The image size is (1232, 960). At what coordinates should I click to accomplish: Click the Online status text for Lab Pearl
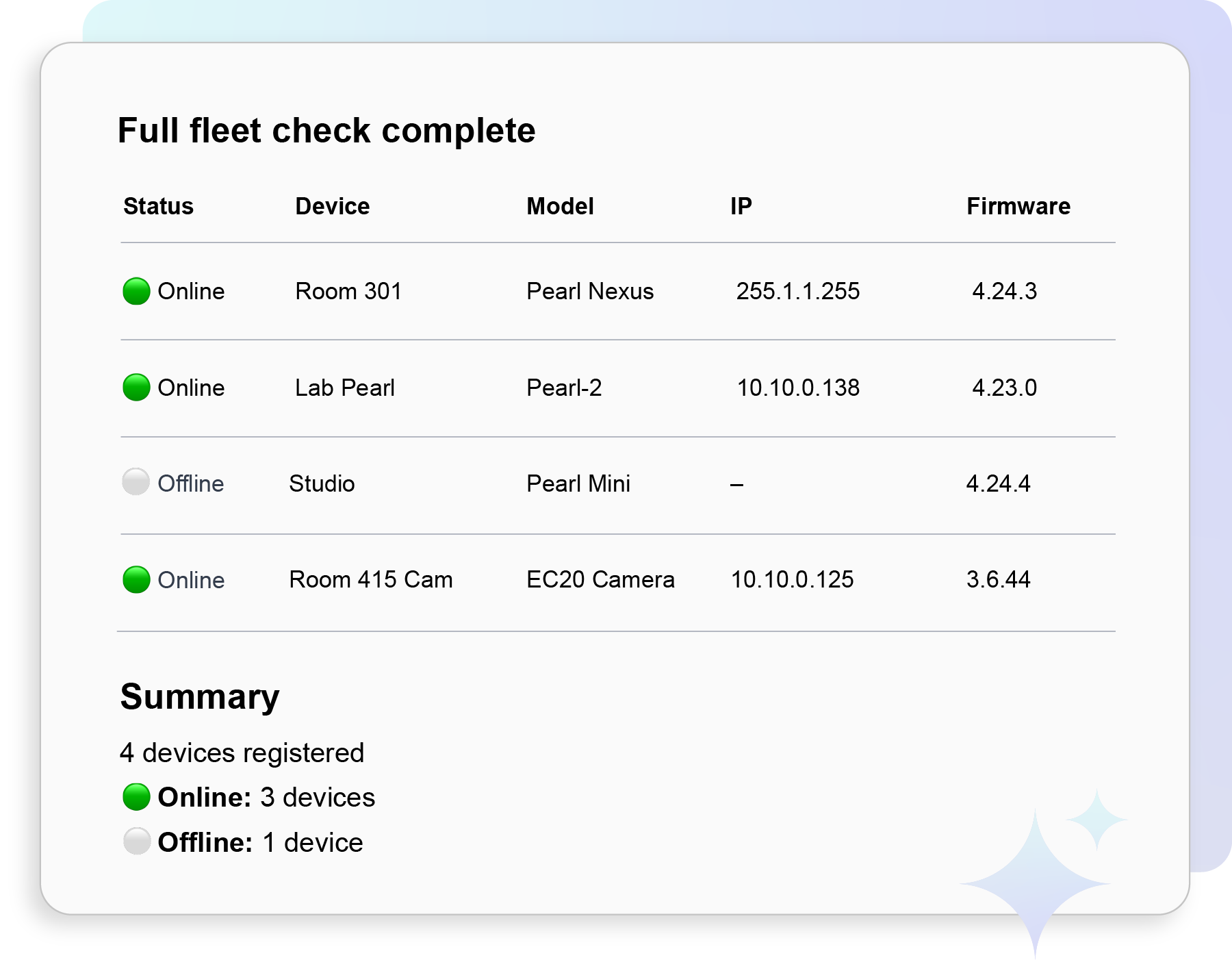191,388
